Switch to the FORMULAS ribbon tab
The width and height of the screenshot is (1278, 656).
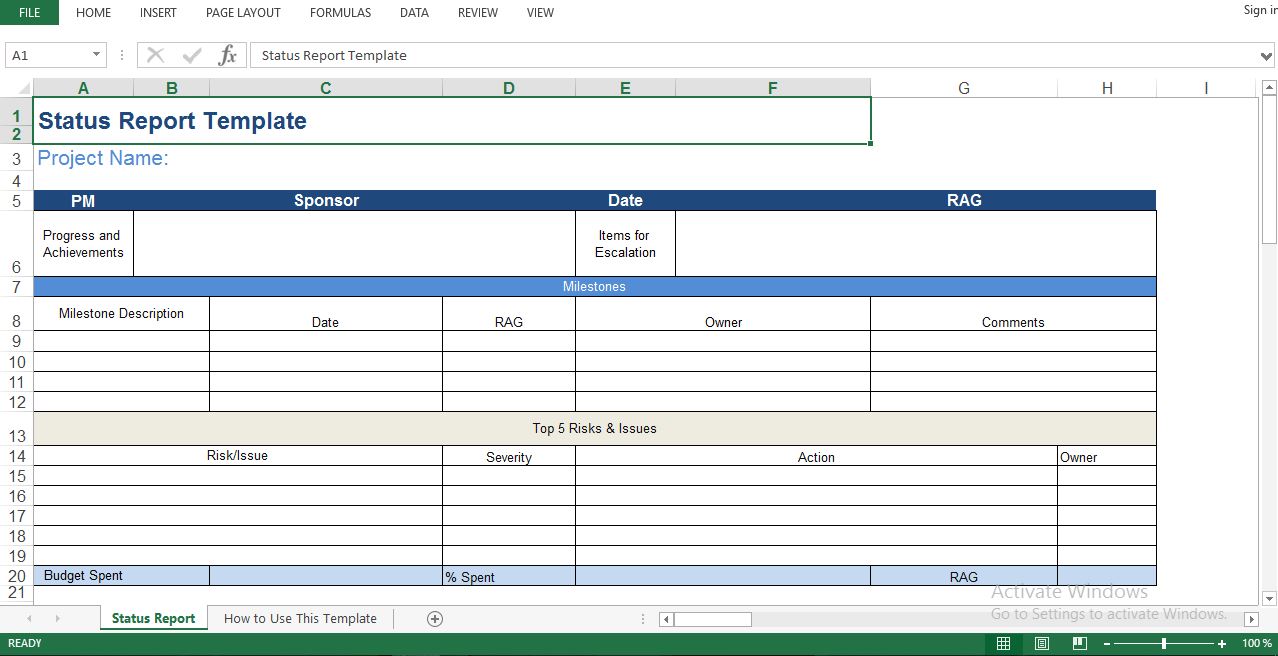click(x=340, y=13)
